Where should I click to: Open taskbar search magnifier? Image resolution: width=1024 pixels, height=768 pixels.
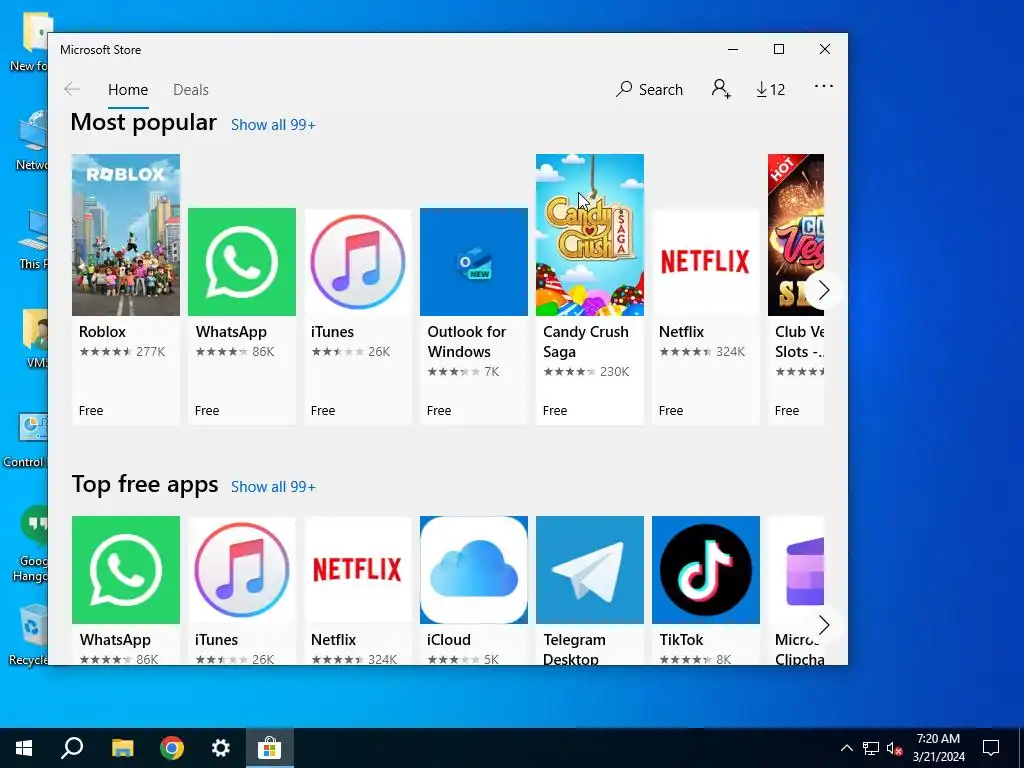72,748
